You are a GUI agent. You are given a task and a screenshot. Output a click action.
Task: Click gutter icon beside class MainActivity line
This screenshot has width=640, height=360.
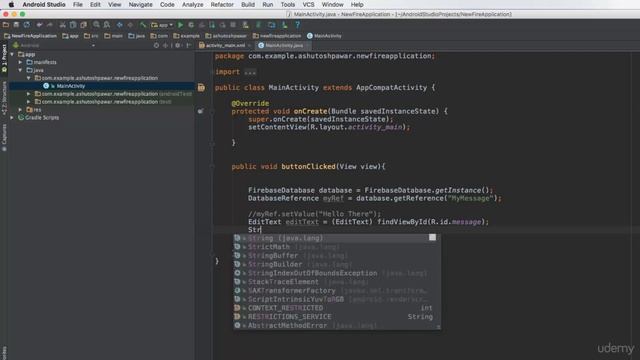(201, 87)
